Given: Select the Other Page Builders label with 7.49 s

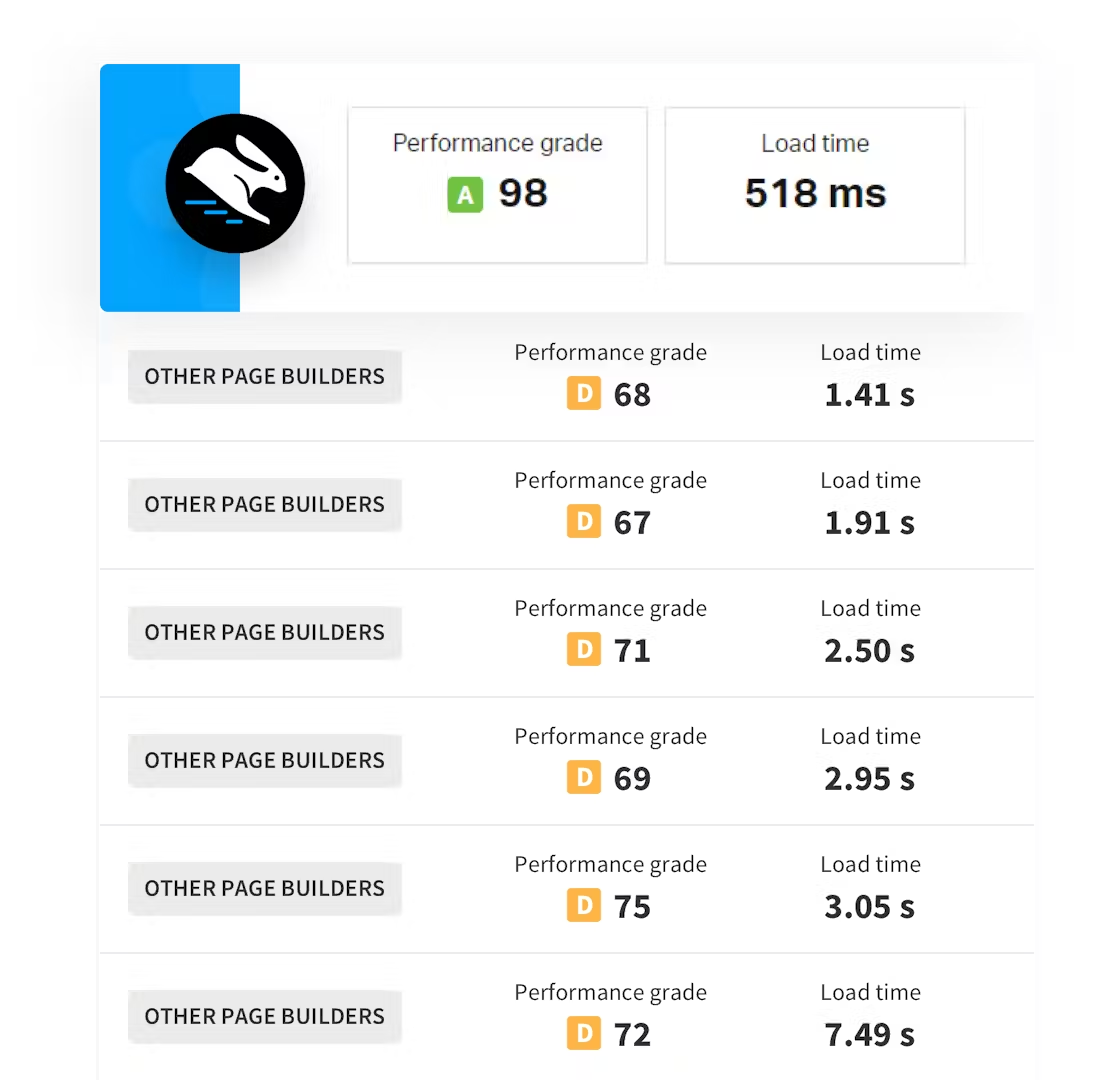Looking at the screenshot, I should point(264,1017).
